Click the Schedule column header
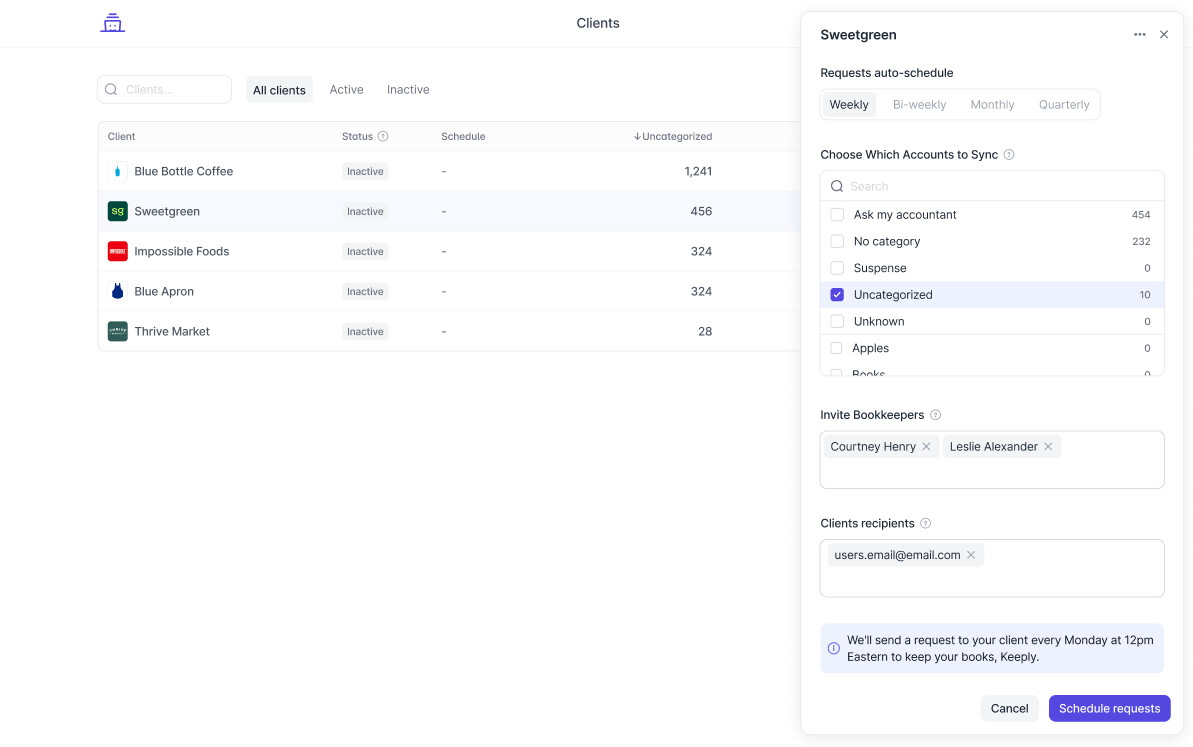Screen dimensions: 1193x747 463,136
